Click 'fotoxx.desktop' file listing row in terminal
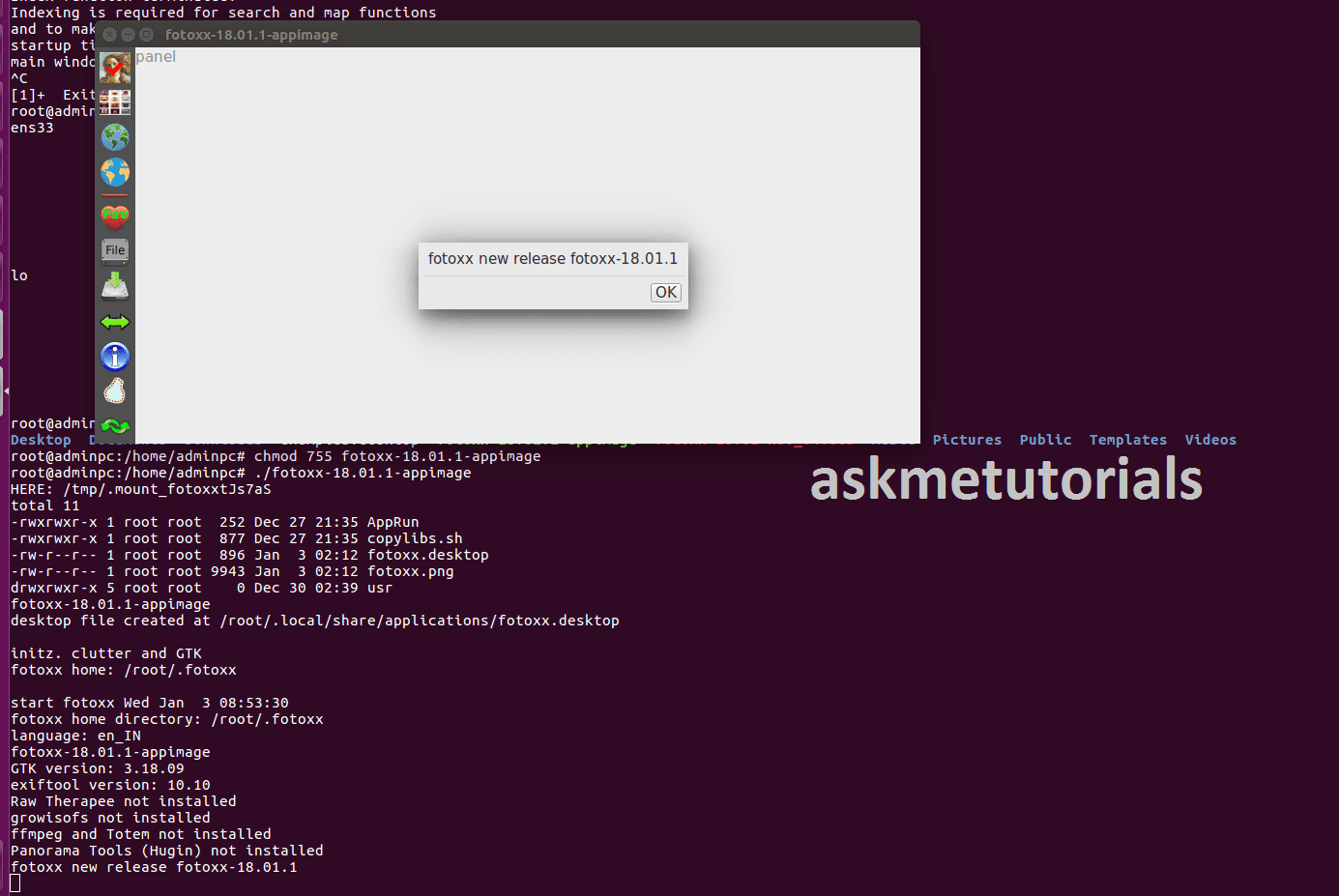Image resolution: width=1339 pixels, height=896 pixels. click(x=249, y=555)
